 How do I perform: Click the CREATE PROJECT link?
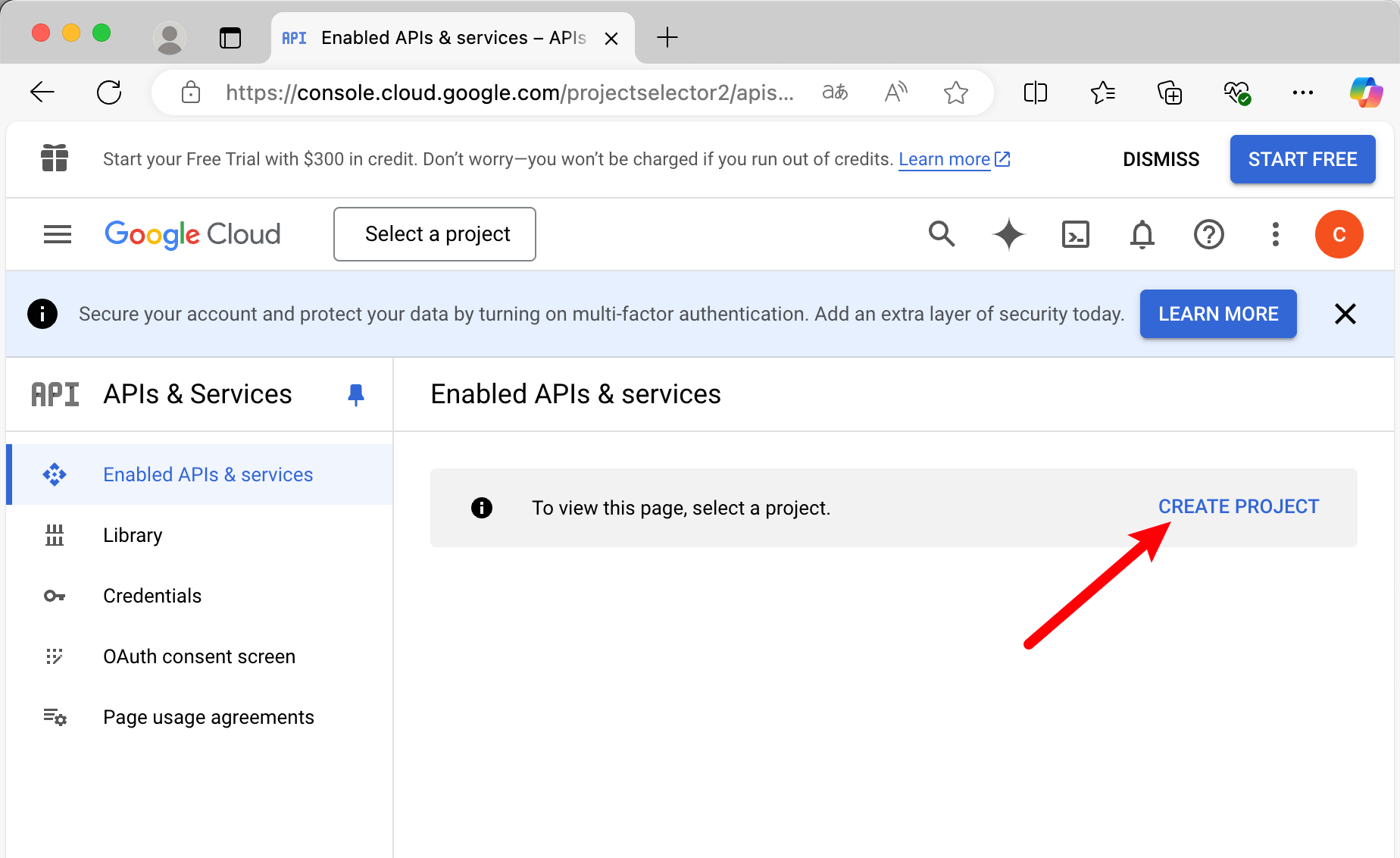tap(1239, 506)
